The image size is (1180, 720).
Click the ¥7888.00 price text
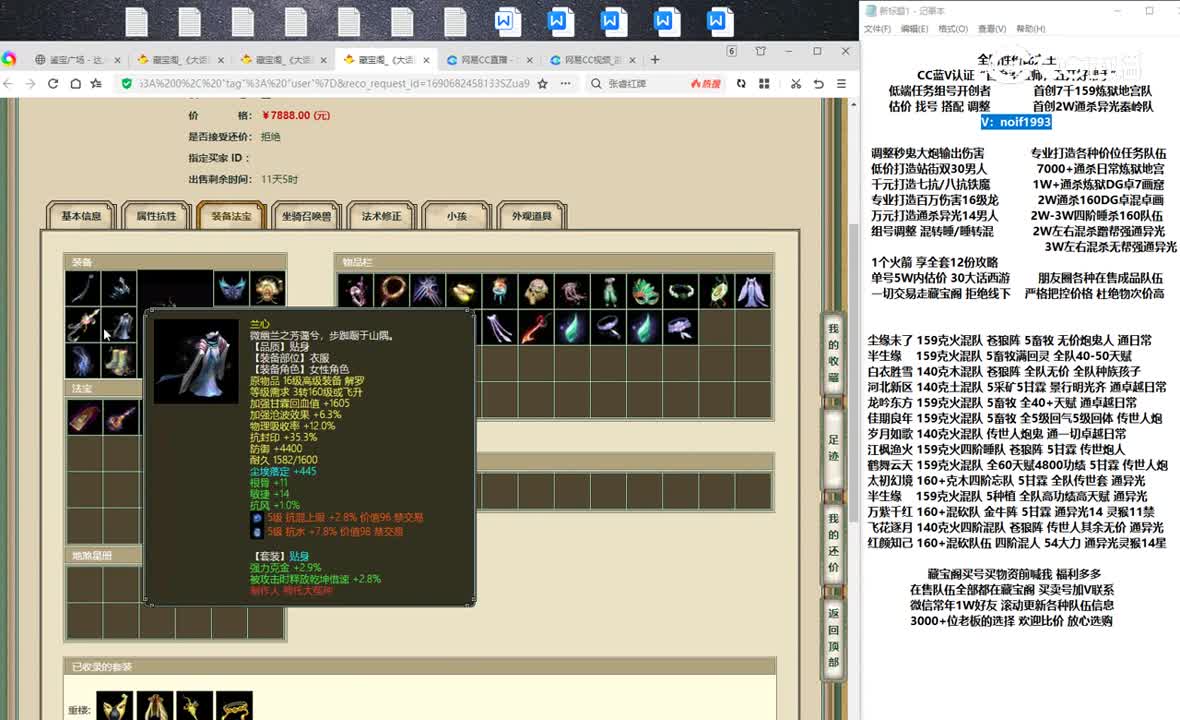click(296, 115)
